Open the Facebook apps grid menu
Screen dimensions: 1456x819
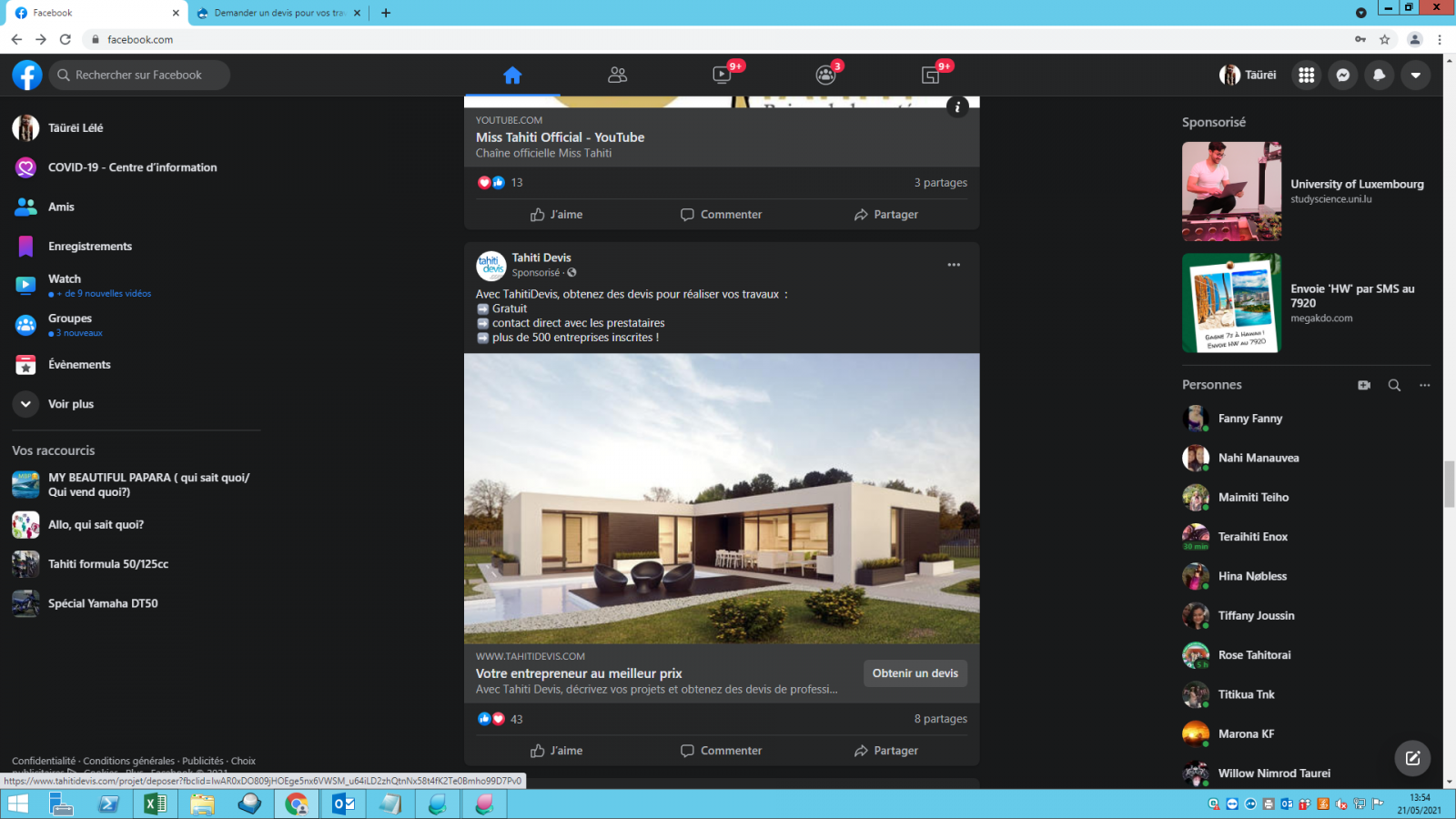point(1306,76)
